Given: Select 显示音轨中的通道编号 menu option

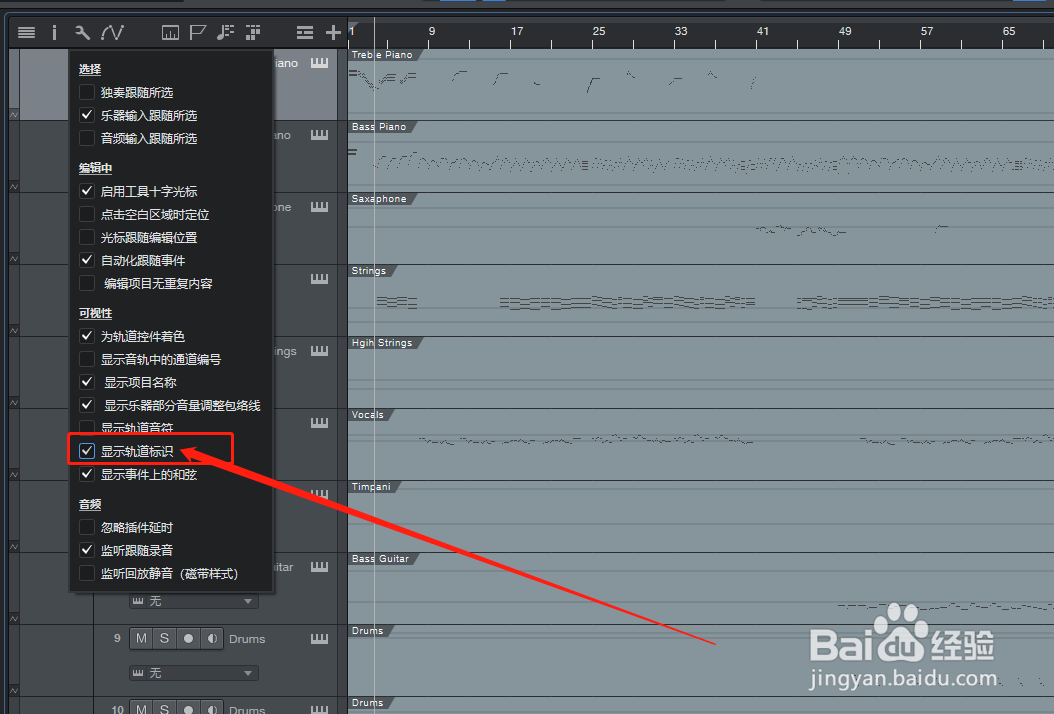Looking at the screenshot, I should [x=161, y=359].
